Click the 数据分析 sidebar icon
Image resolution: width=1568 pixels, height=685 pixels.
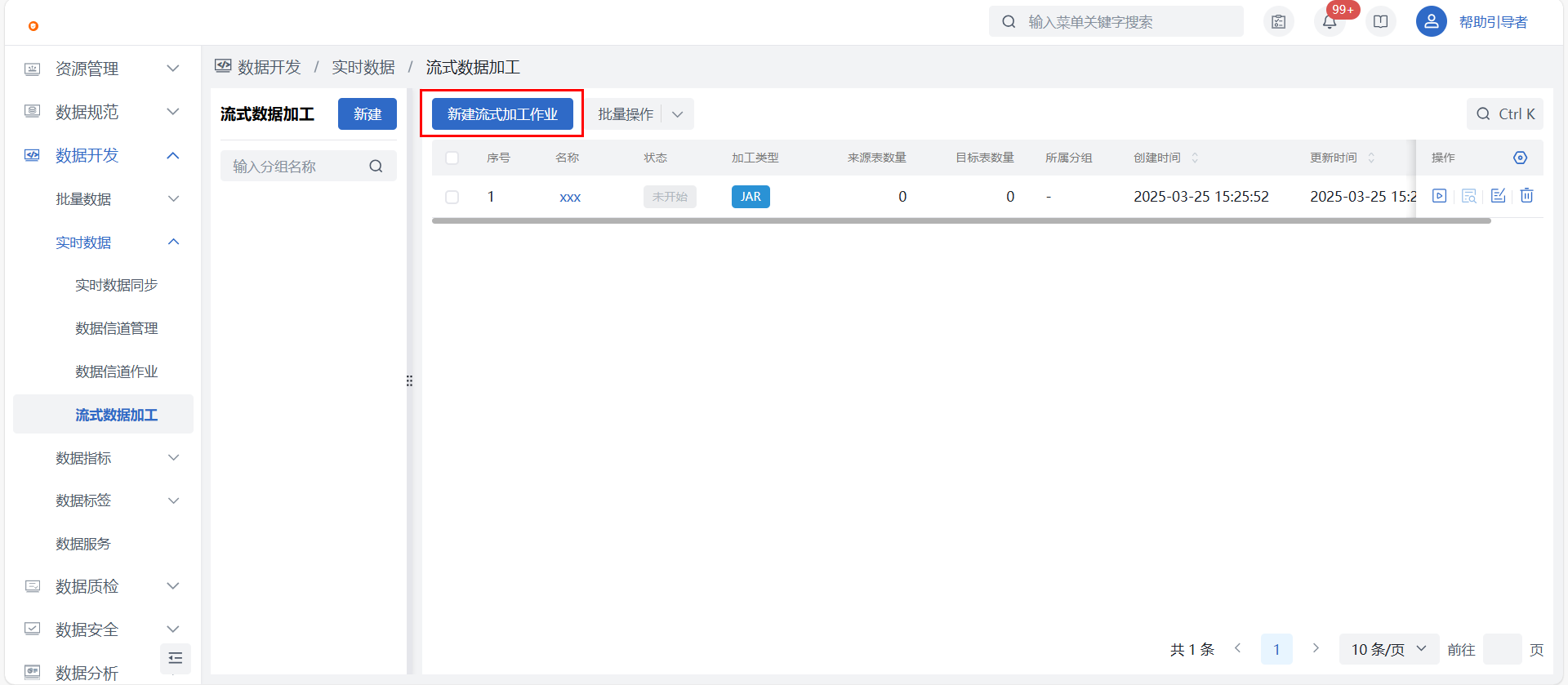click(x=32, y=673)
